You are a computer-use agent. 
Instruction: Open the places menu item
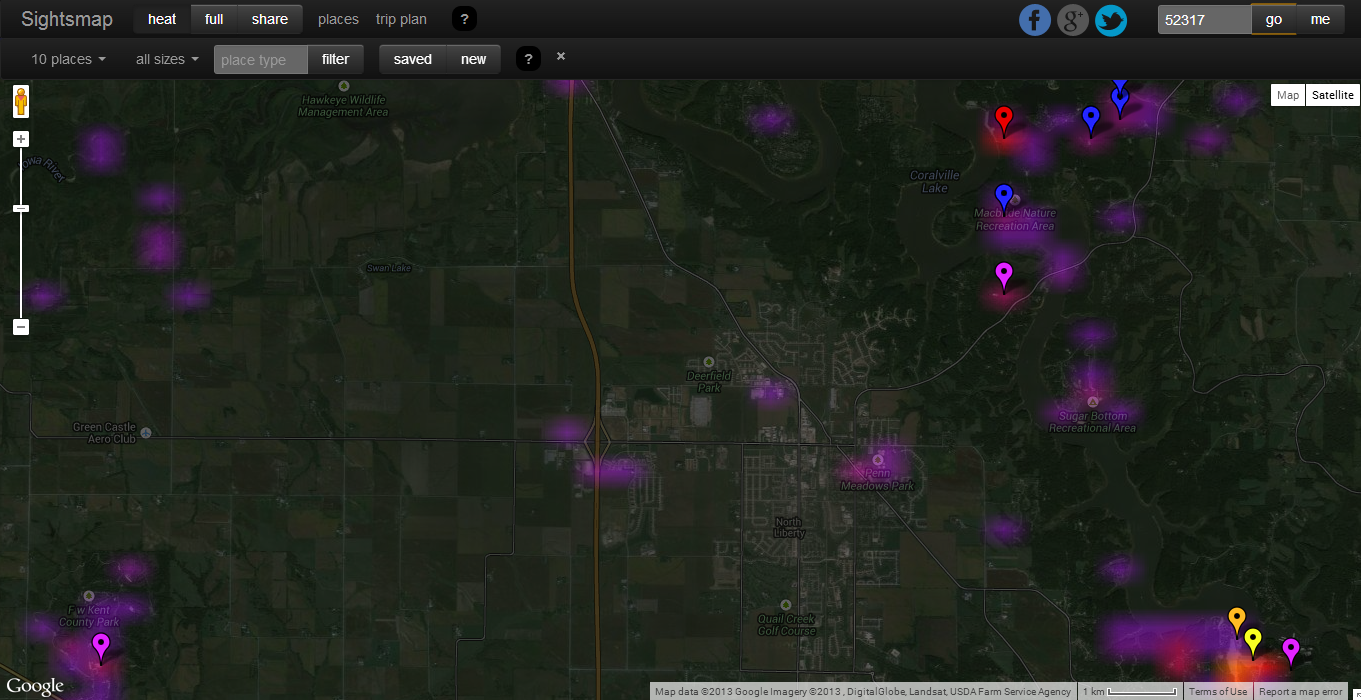click(338, 19)
